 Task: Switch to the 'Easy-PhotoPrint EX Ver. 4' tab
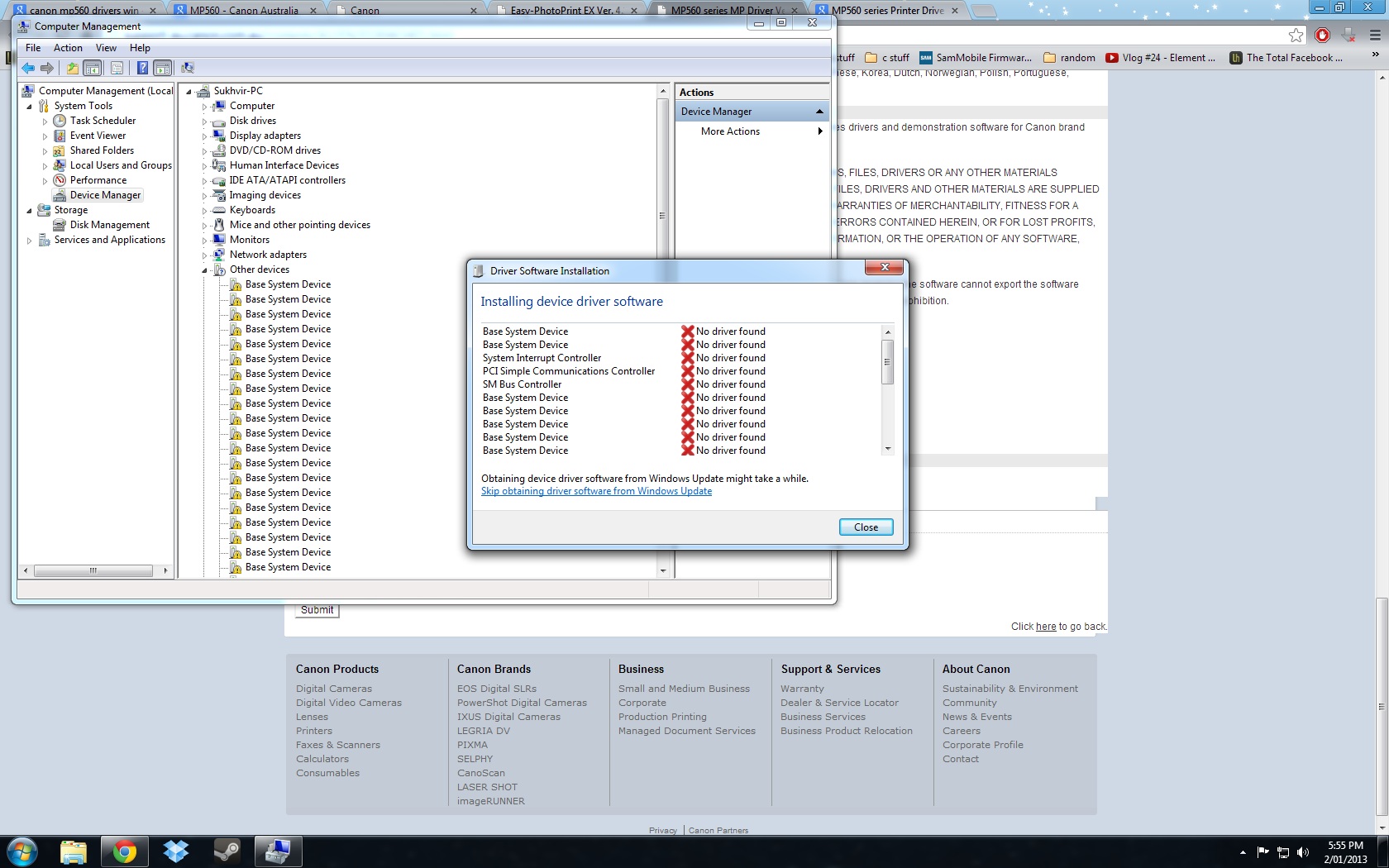coord(566,10)
